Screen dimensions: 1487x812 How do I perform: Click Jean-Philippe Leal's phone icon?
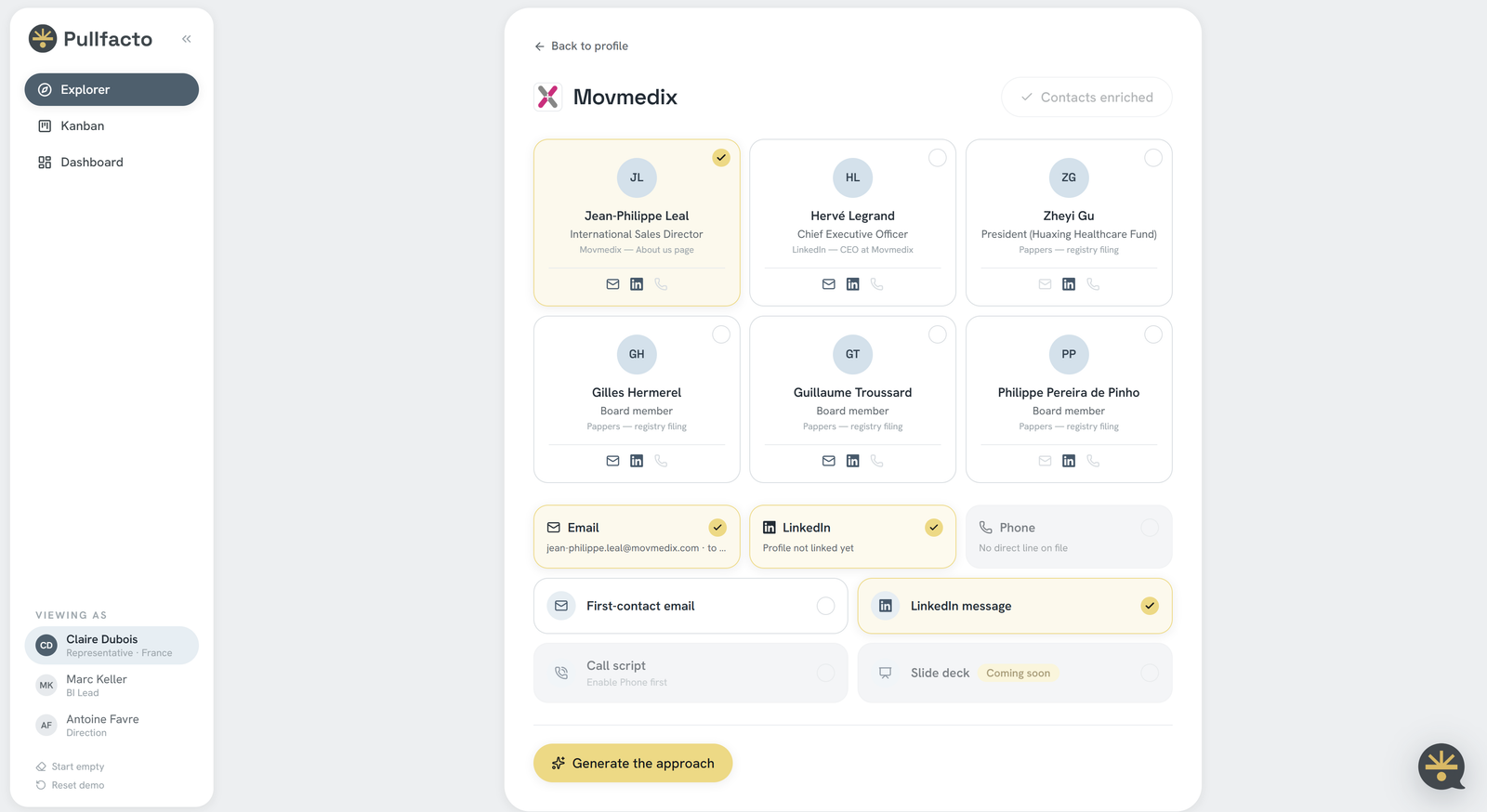[x=661, y=284]
